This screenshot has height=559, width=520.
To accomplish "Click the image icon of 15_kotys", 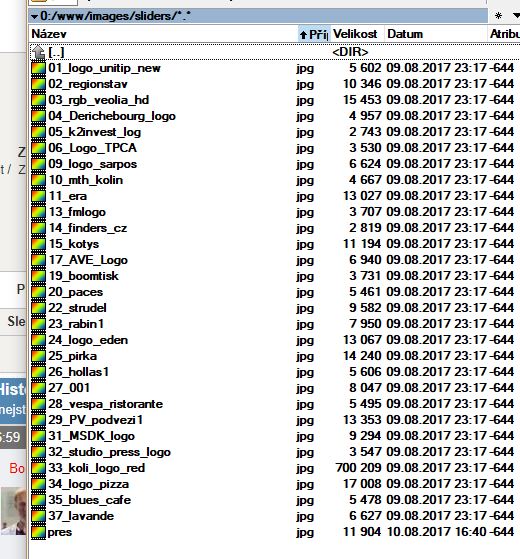I will (38, 244).
